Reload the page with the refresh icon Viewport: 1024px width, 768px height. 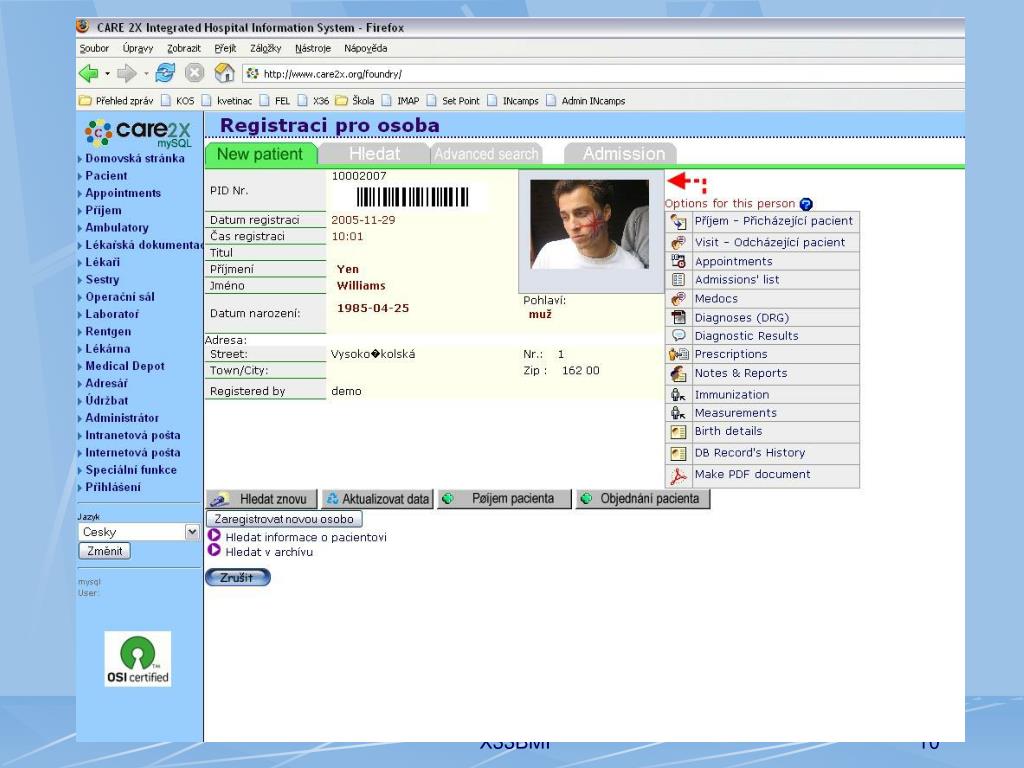[165, 73]
